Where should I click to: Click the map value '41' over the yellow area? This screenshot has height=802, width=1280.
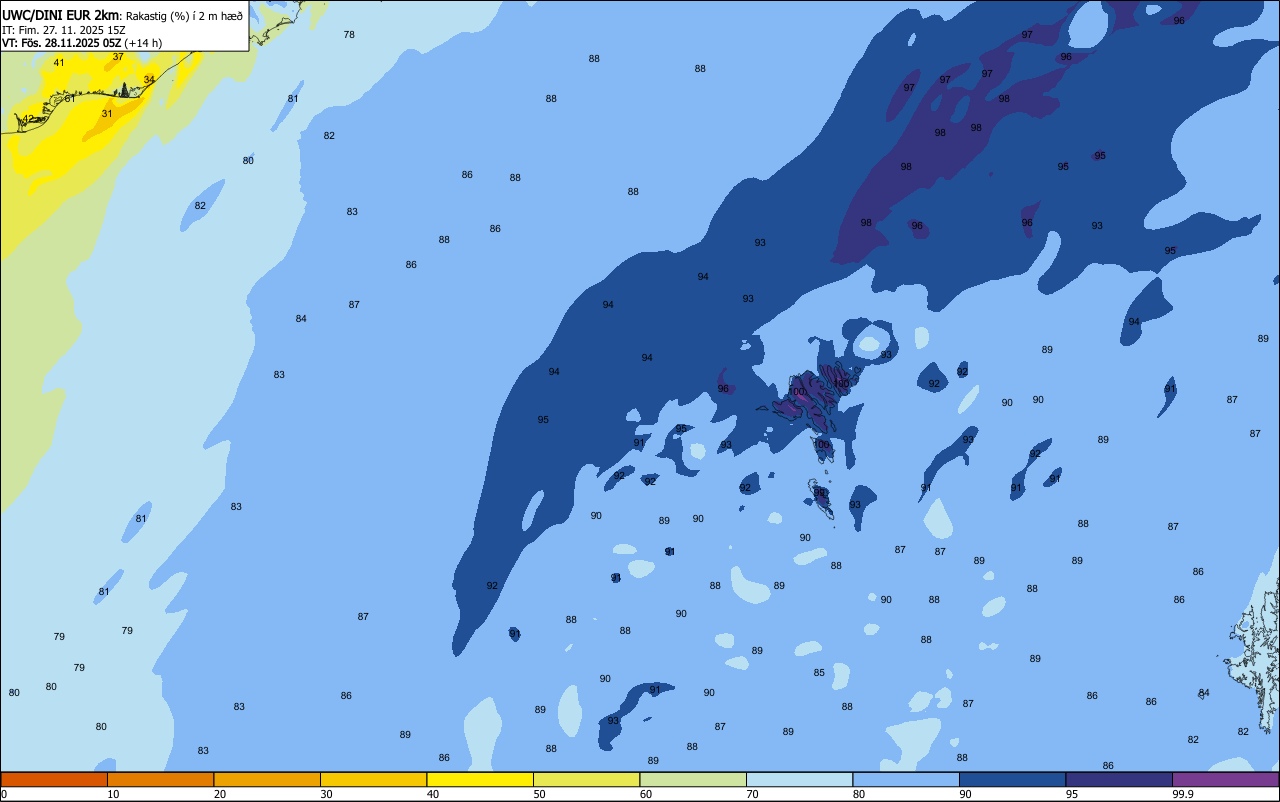(59, 63)
